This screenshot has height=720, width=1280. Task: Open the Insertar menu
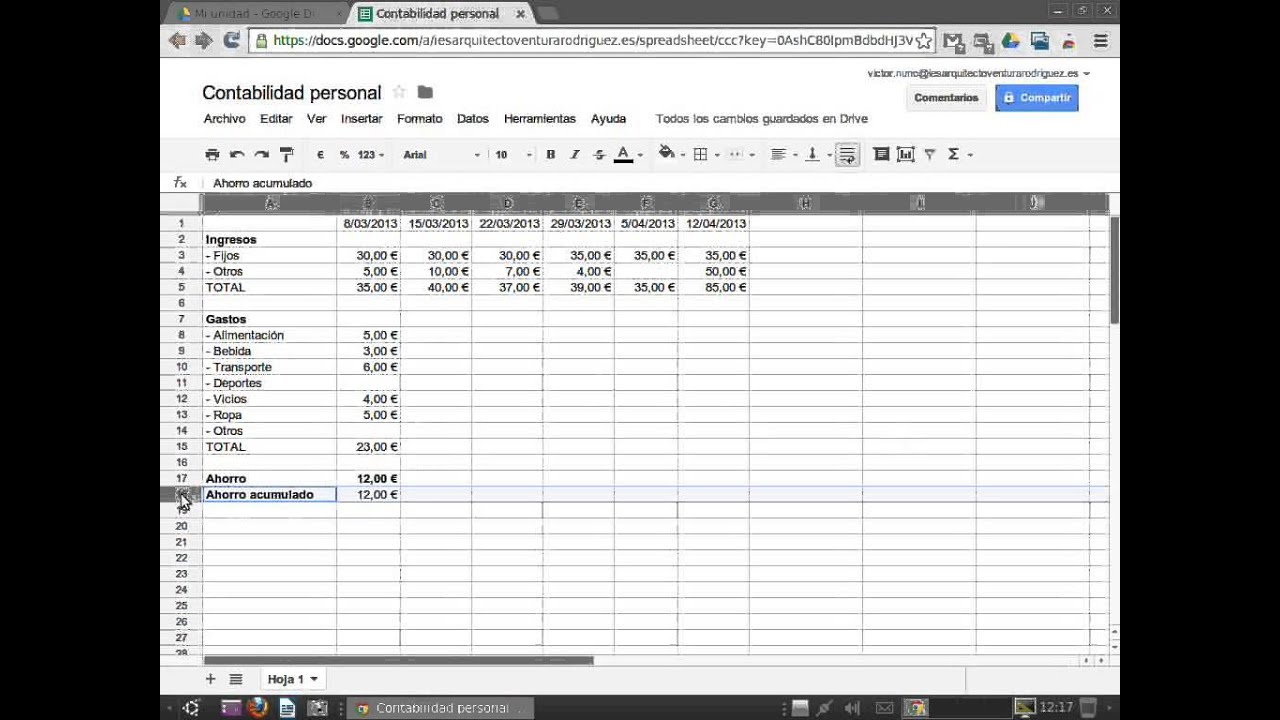tap(361, 118)
